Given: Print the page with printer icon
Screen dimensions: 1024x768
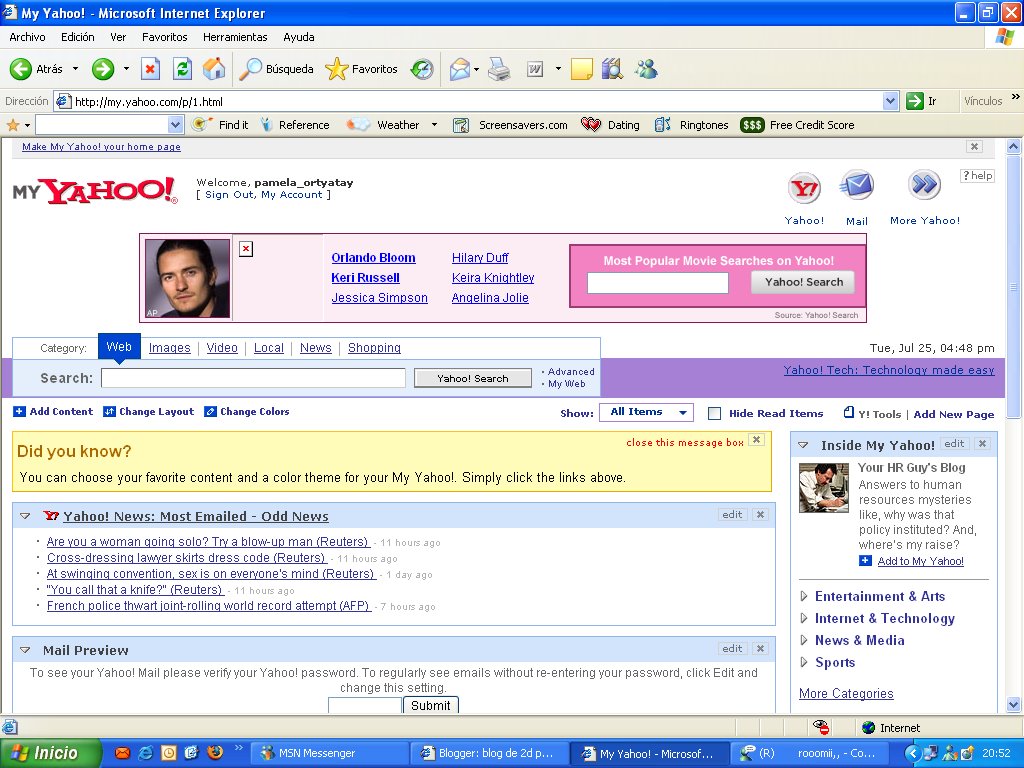Looking at the screenshot, I should click(499, 69).
